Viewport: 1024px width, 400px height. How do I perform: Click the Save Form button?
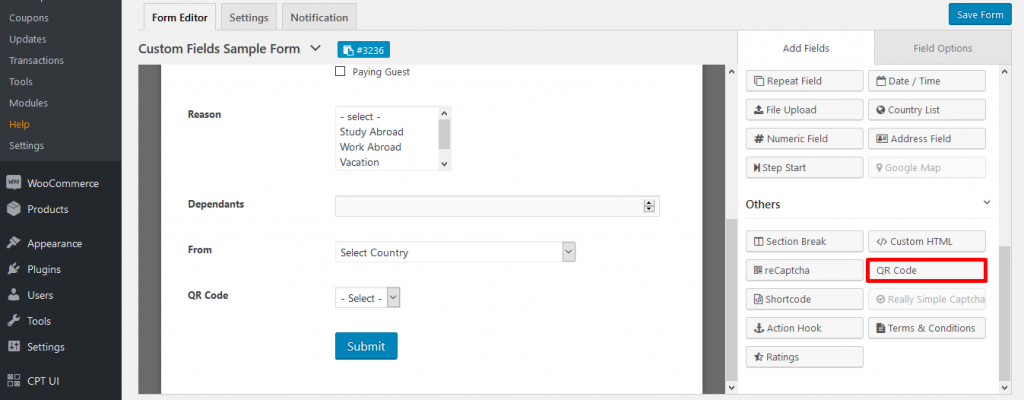pos(980,14)
